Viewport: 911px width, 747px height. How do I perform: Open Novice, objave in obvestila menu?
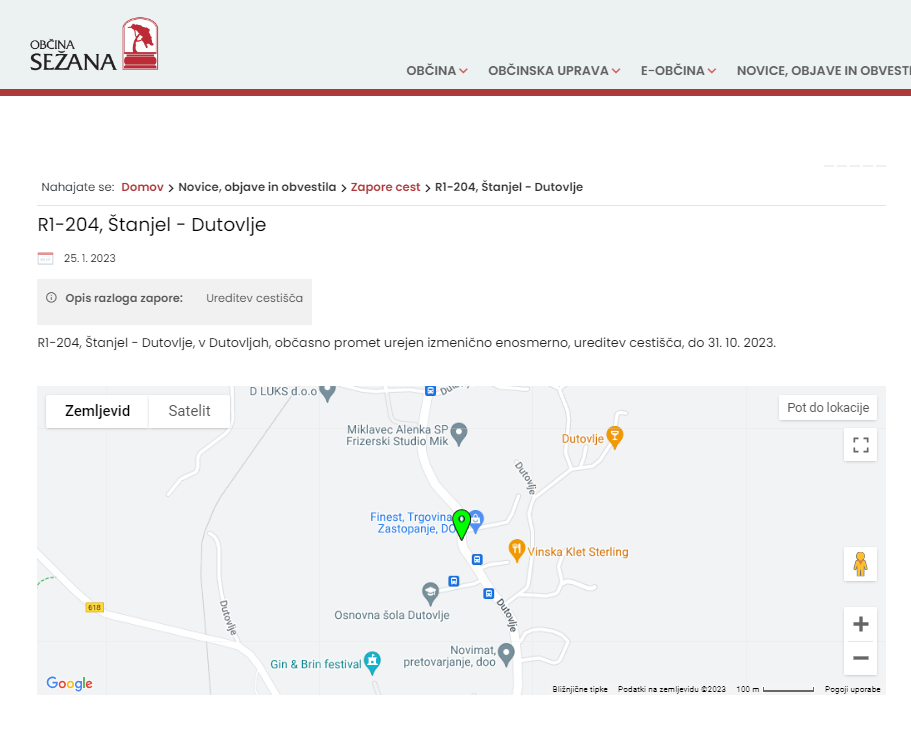[823, 71]
